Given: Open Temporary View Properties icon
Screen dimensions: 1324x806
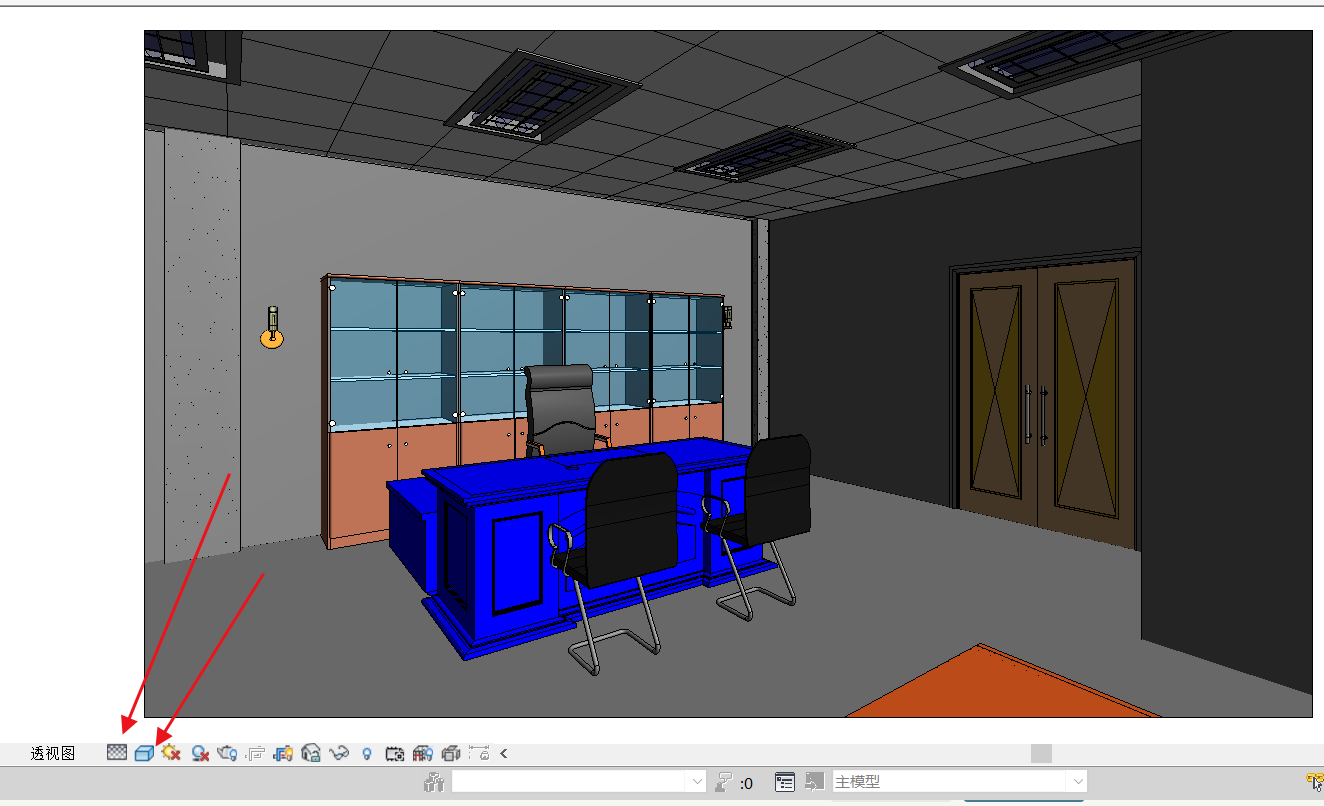Looking at the screenshot, I should (394, 753).
